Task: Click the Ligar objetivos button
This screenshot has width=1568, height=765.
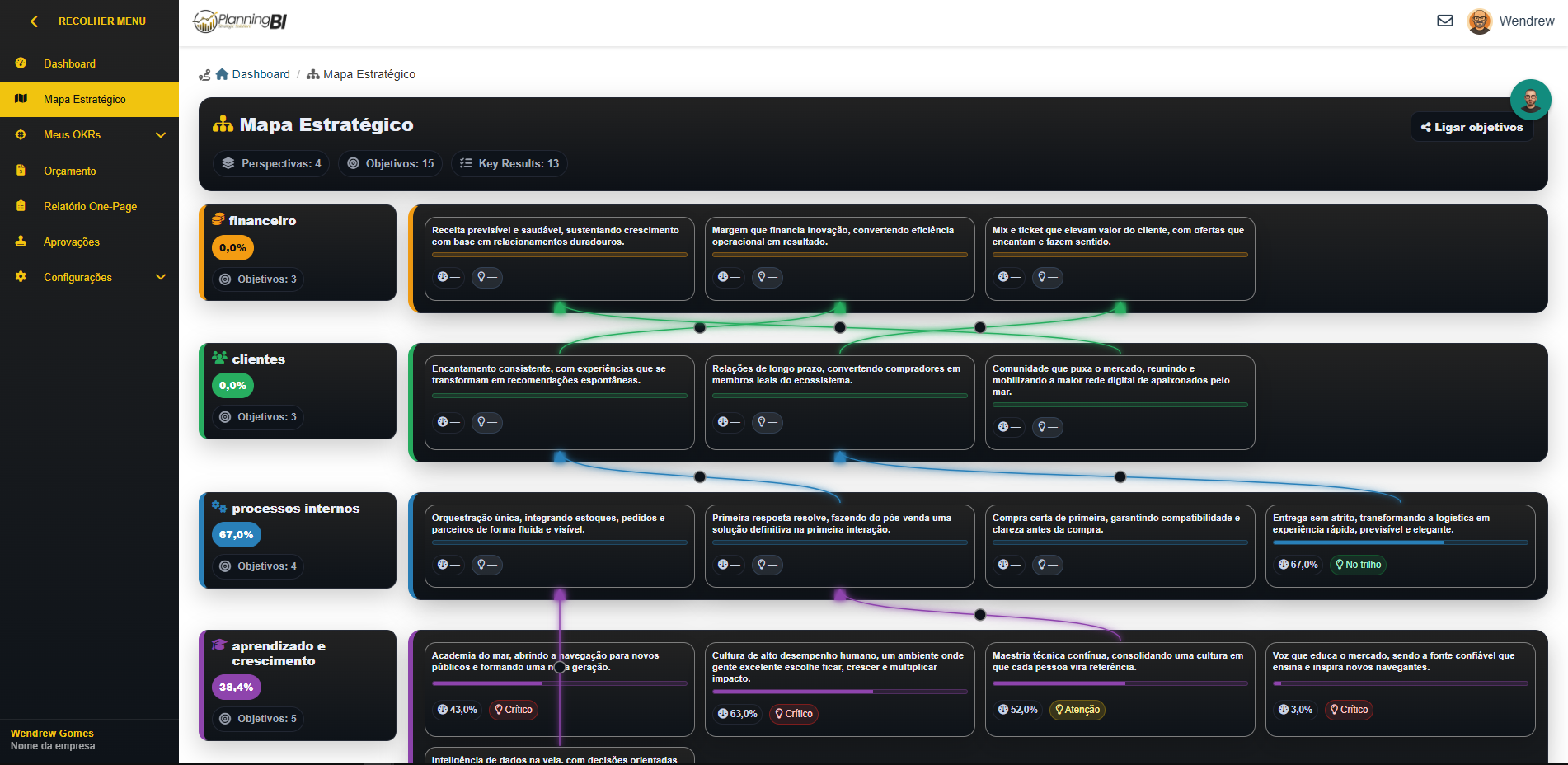Action: point(1472,126)
